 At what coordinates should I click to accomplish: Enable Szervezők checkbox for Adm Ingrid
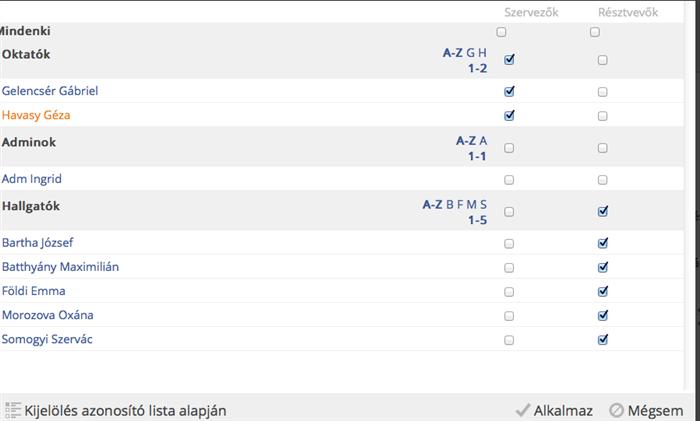[509, 180]
